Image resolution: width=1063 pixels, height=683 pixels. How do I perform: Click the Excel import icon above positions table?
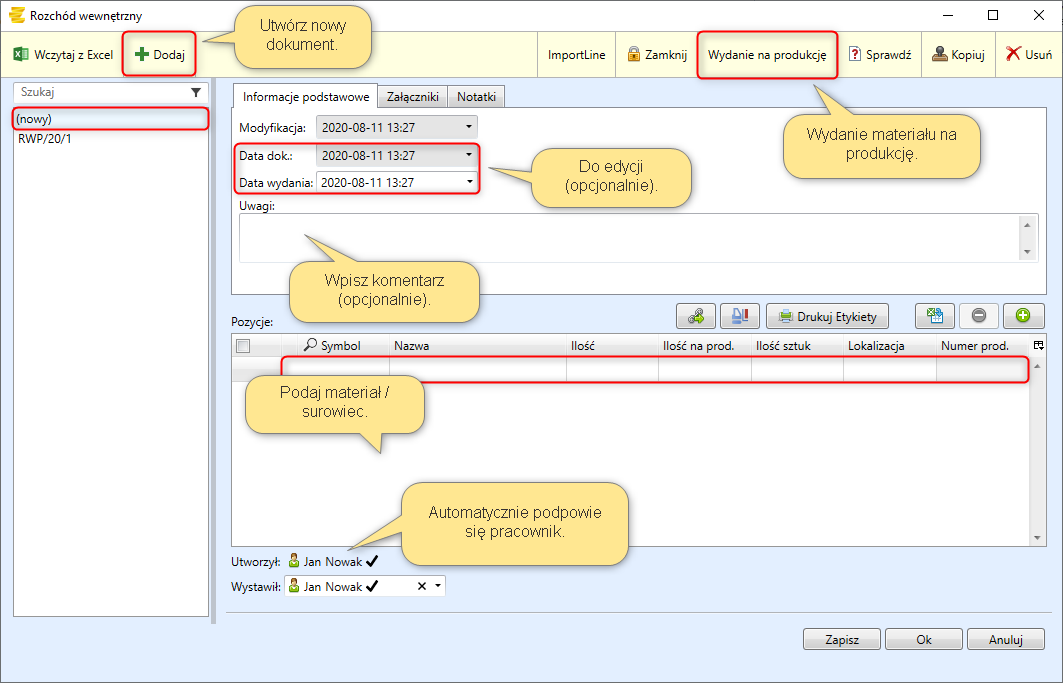tap(935, 316)
